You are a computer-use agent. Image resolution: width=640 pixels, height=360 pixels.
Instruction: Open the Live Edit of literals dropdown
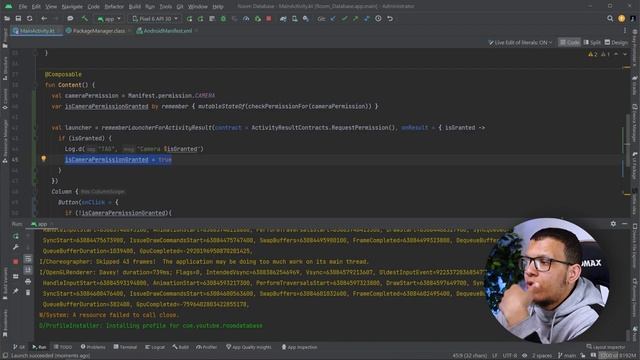coord(520,42)
